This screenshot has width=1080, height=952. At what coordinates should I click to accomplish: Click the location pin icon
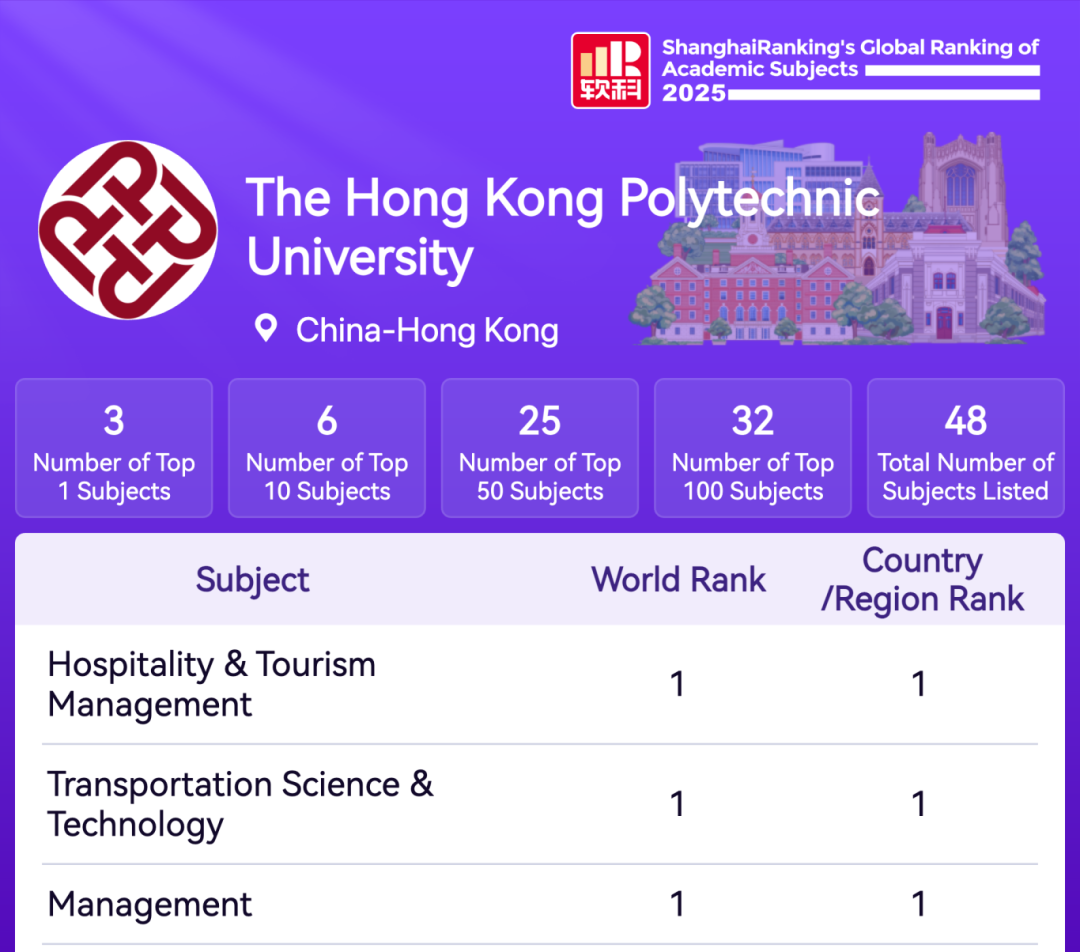tap(266, 329)
